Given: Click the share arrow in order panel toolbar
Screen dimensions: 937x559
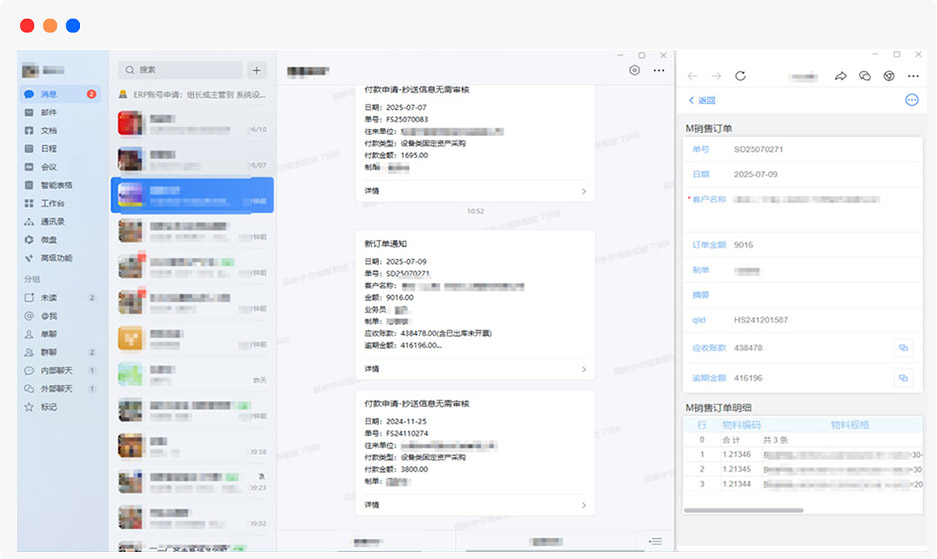Looking at the screenshot, I should 840,76.
